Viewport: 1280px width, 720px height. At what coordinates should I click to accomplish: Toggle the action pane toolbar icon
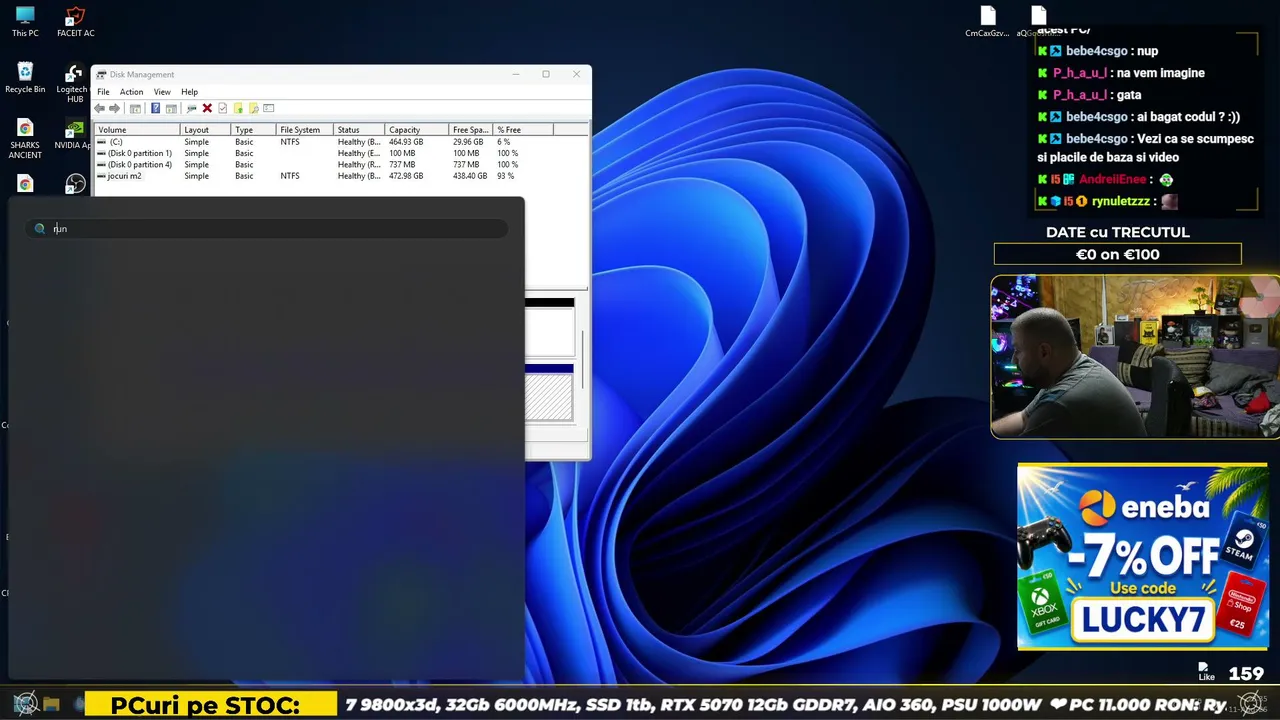[171, 108]
